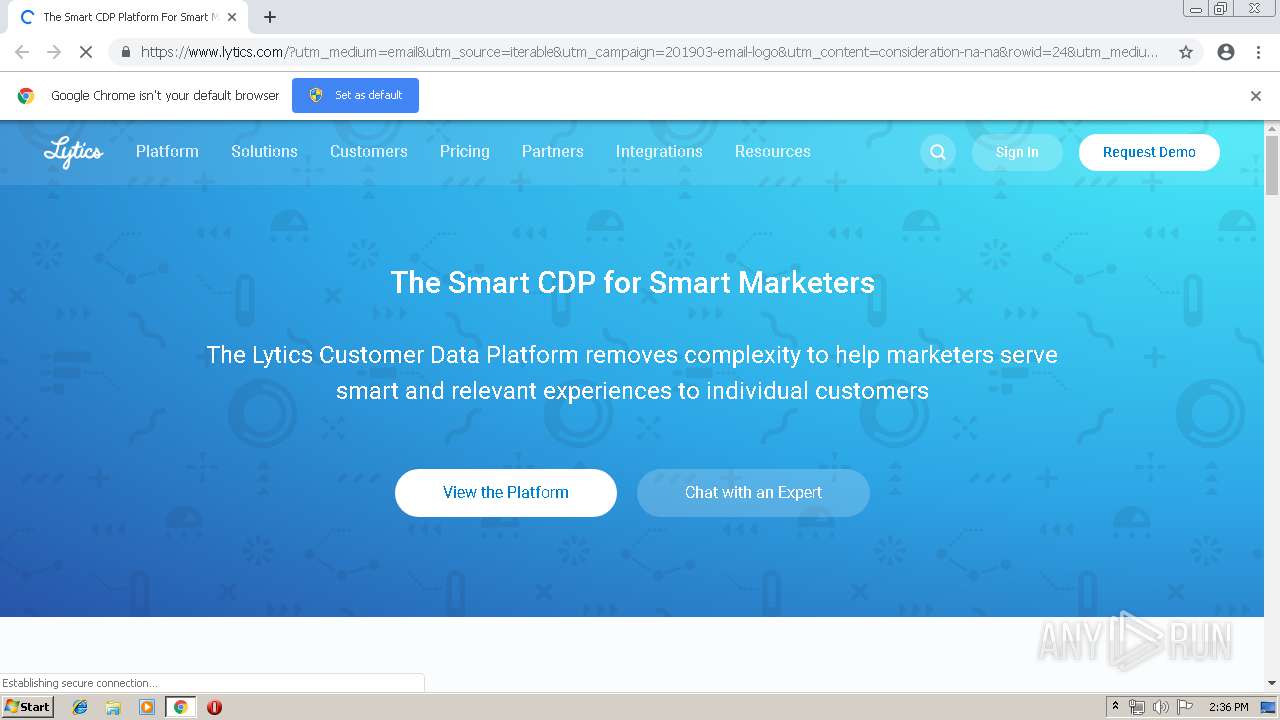Focus the address bar URL
The image size is (1280, 720).
click(x=648, y=52)
